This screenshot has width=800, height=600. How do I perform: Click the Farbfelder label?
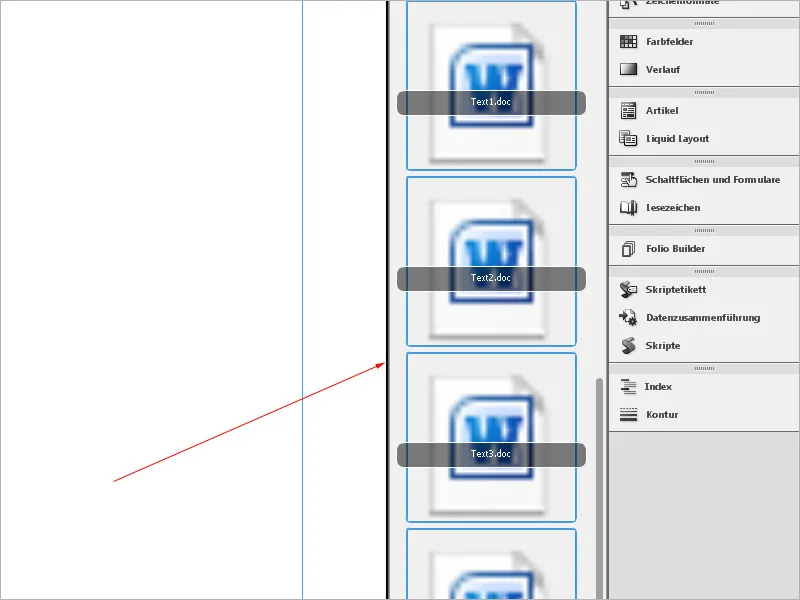(x=669, y=42)
